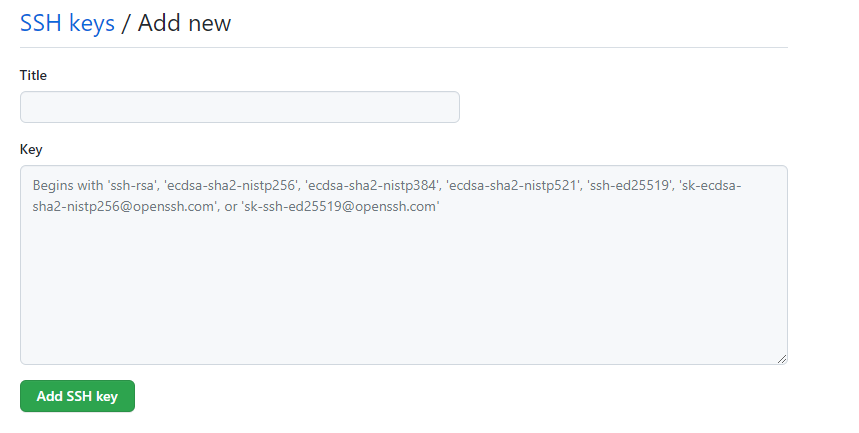This screenshot has width=859, height=433.
Task: Select the large box below the Key label
Action: click(x=403, y=290)
